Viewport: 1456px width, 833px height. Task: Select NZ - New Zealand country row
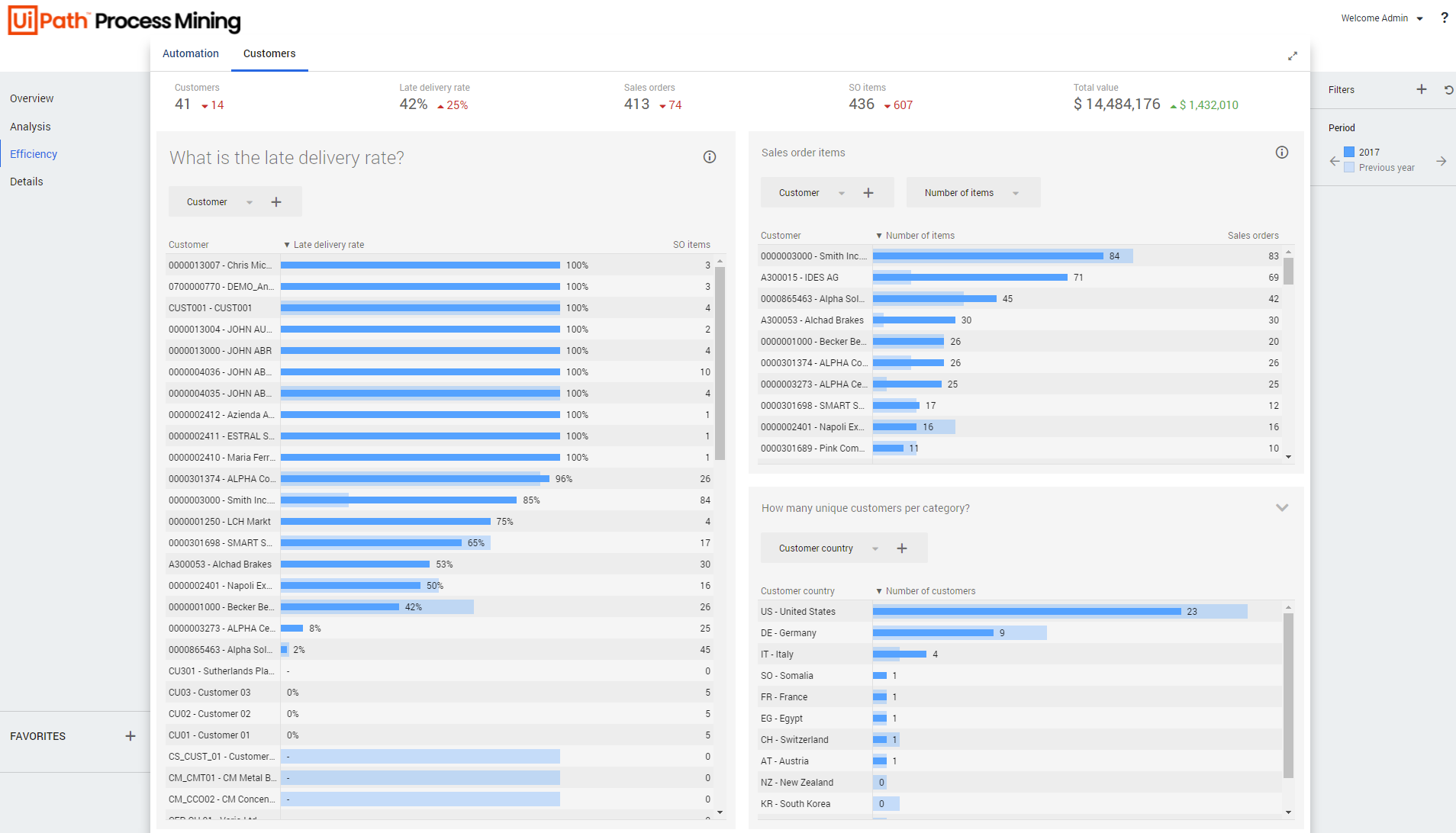pos(1020,783)
